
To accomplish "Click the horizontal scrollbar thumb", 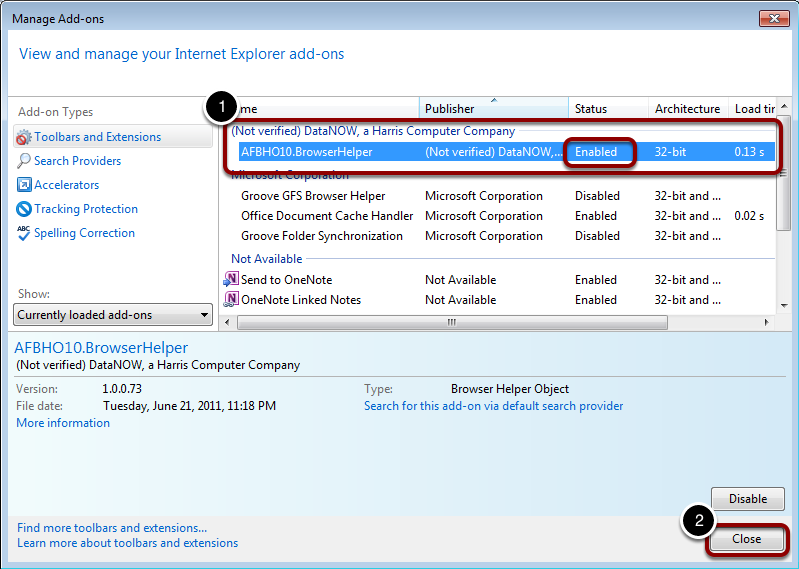I will (x=452, y=322).
